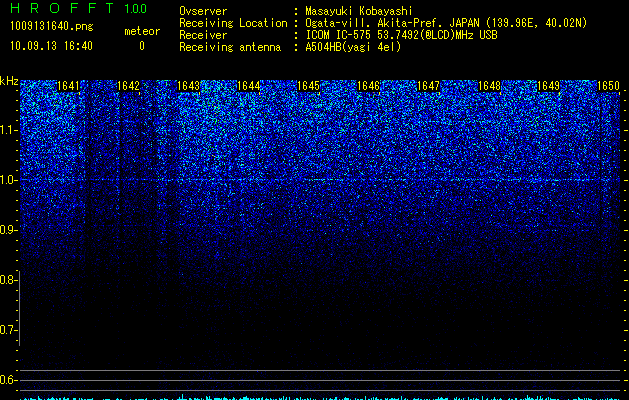Click the 0.6 frequency axis label

point(8,380)
